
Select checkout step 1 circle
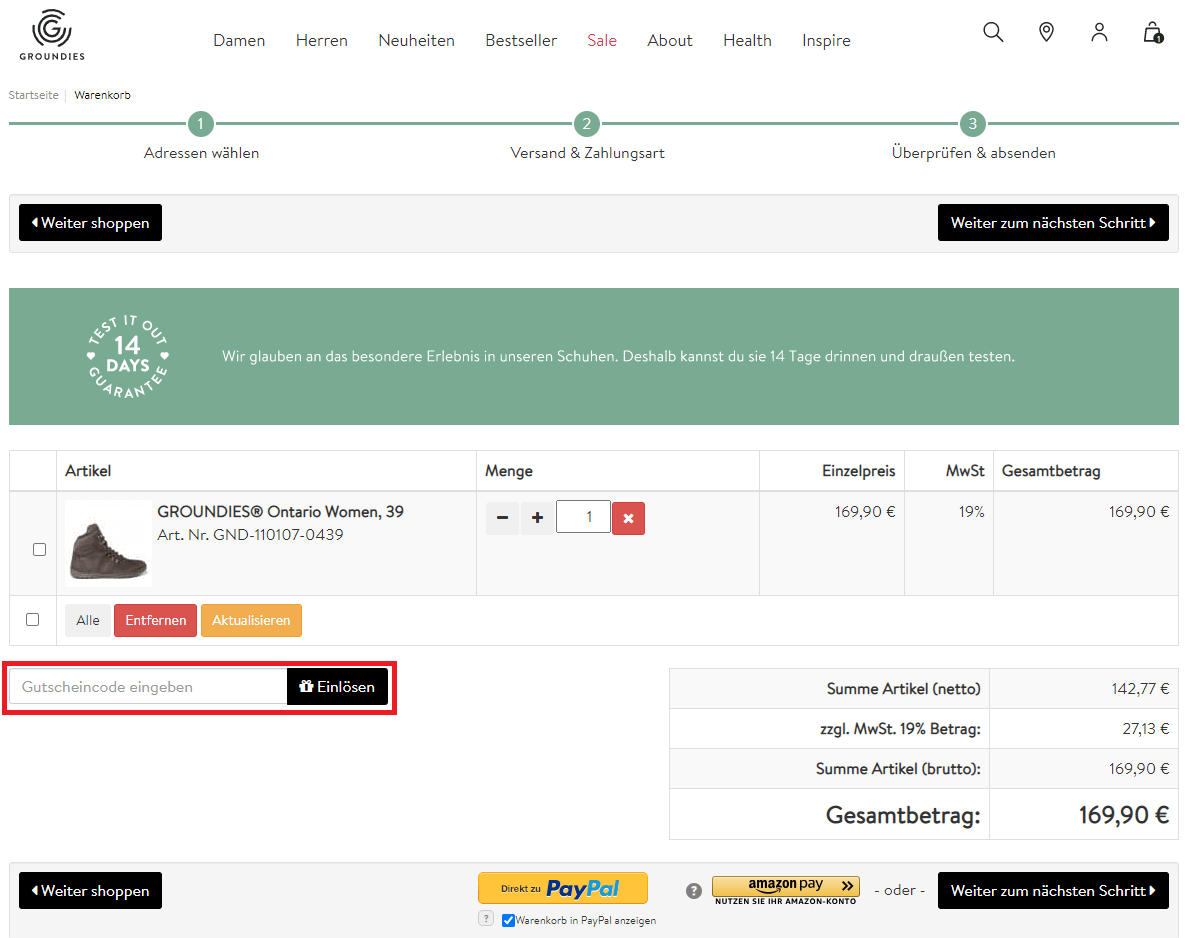201,124
